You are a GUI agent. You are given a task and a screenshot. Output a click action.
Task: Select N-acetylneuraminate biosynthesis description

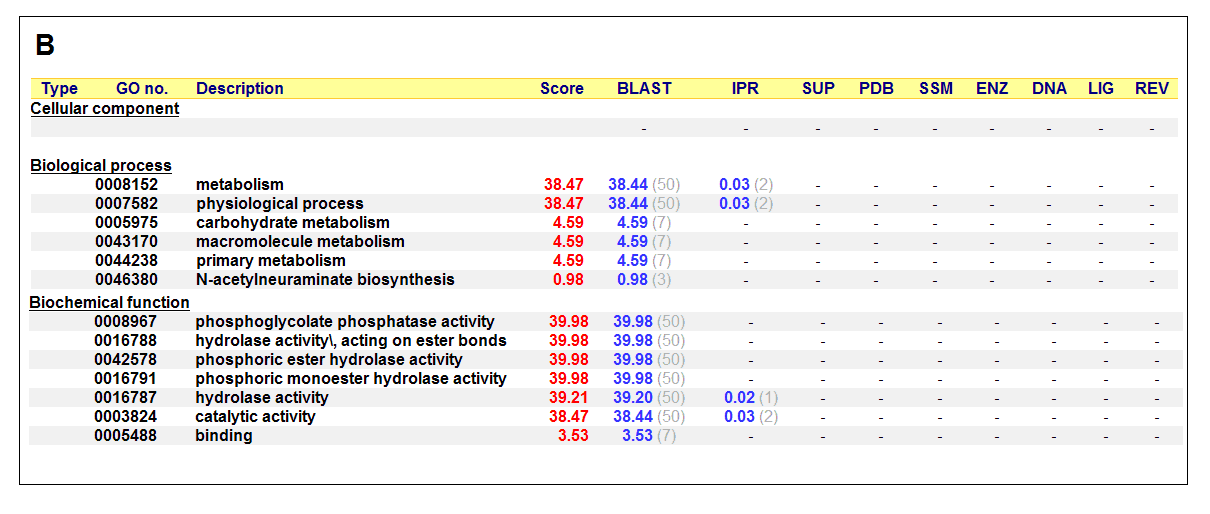325,279
